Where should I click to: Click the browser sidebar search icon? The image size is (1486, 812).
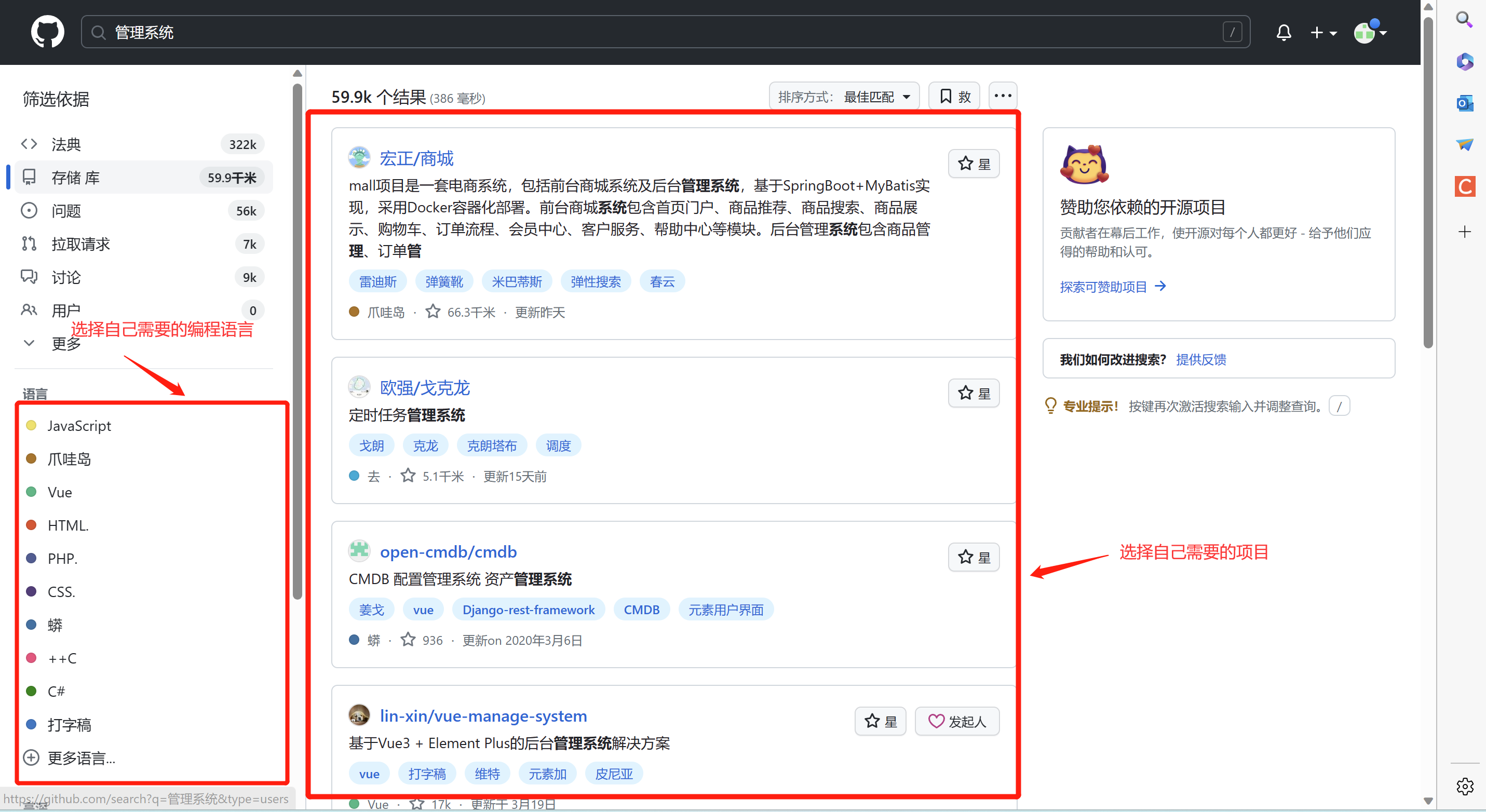pyautogui.click(x=1464, y=20)
